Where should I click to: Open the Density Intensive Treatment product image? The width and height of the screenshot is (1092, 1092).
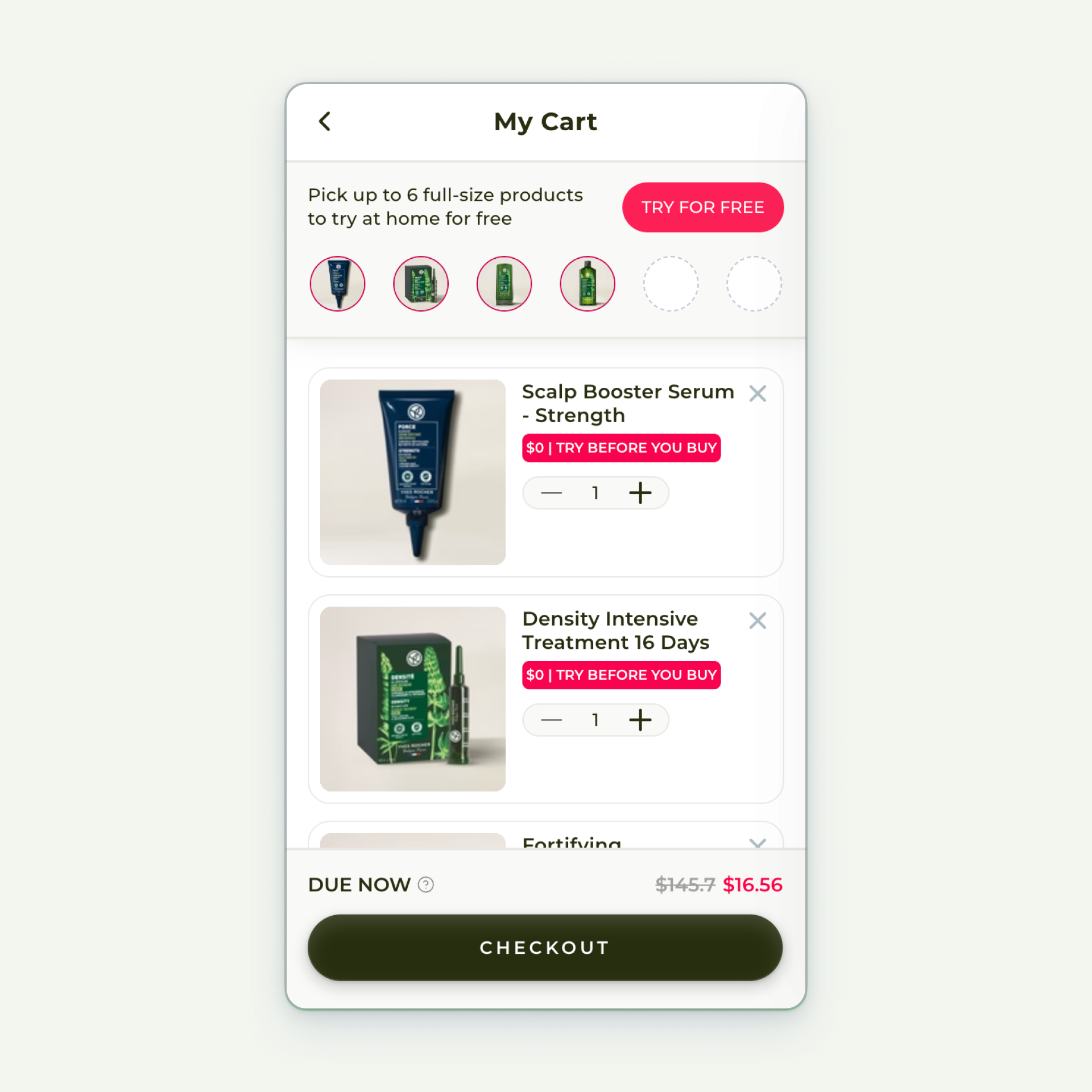pyautogui.click(x=413, y=699)
